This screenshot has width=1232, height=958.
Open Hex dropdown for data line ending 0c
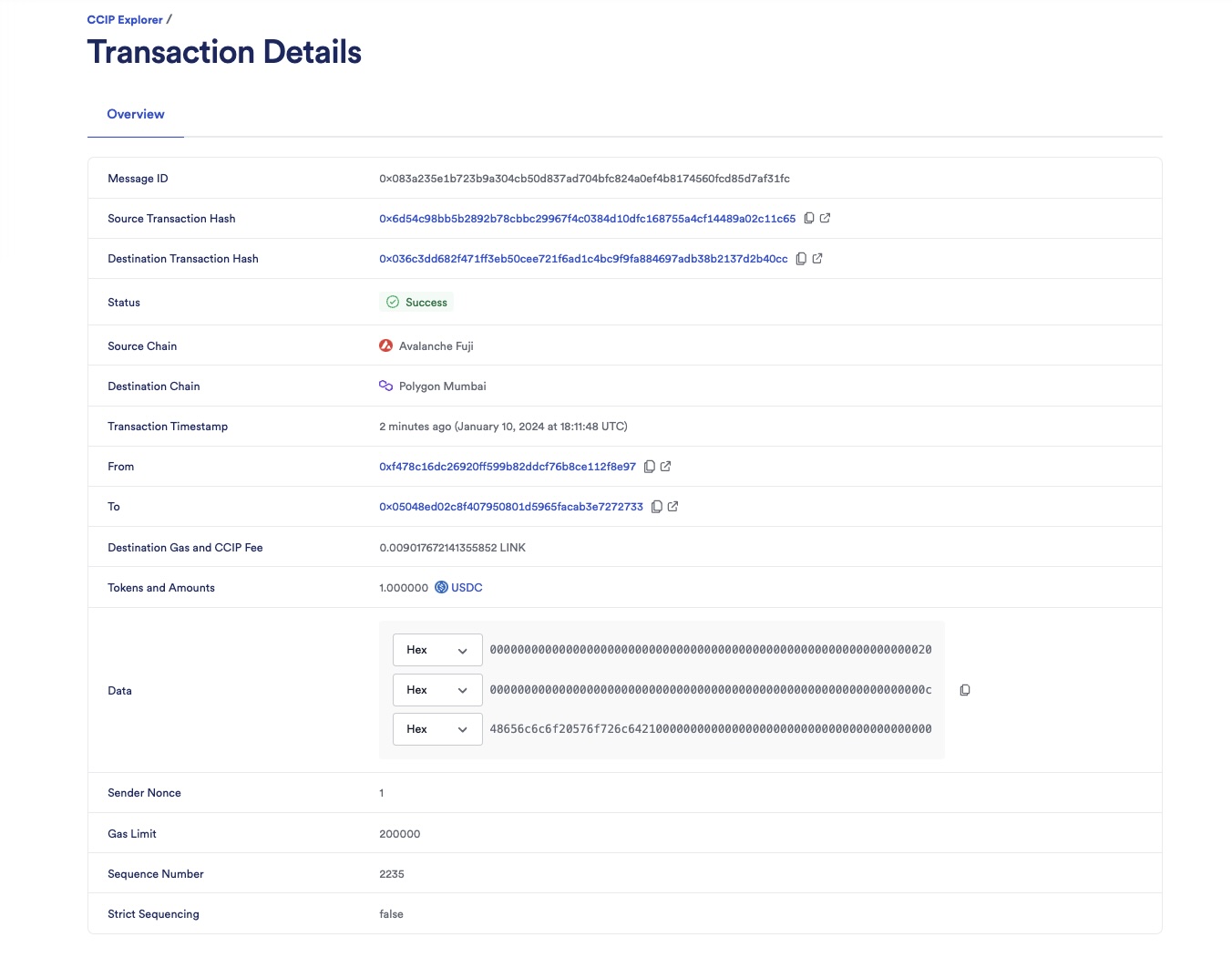tap(437, 690)
